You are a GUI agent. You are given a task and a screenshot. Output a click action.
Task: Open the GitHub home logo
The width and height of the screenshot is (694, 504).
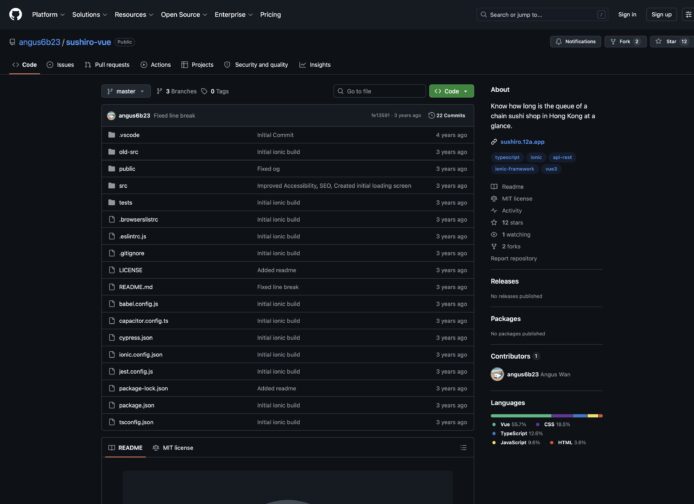(x=15, y=15)
